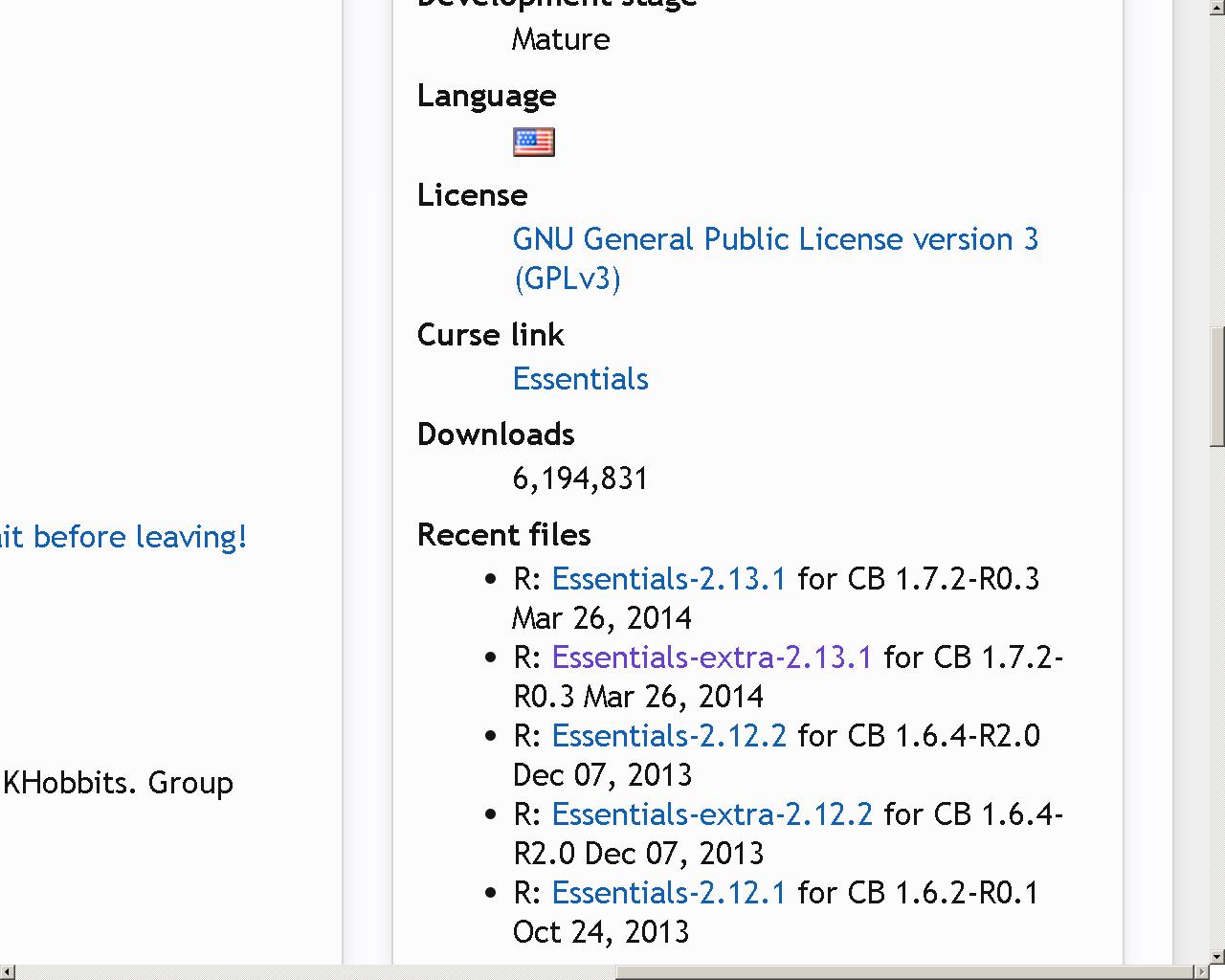Viewport: 1225px width, 980px height.
Task: Open Essentials-2.12.1 file link
Action: 669,893
